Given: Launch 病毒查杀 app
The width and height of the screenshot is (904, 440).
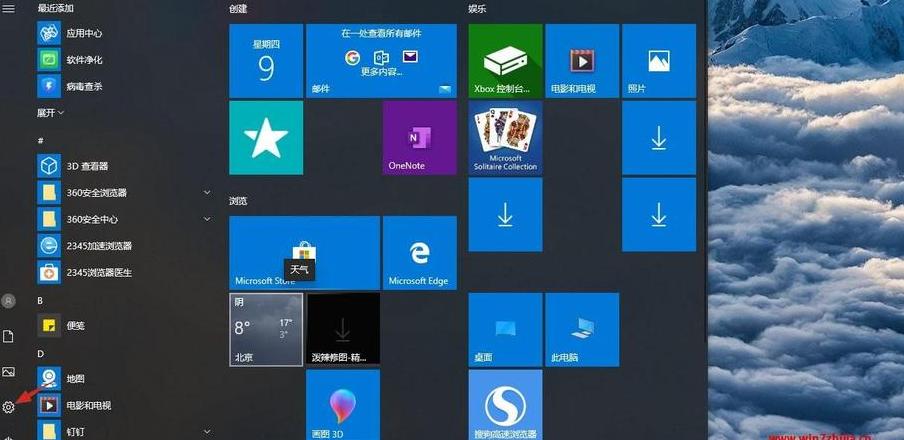Looking at the screenshot, I should pyautogui.click(x=126, y=87).
